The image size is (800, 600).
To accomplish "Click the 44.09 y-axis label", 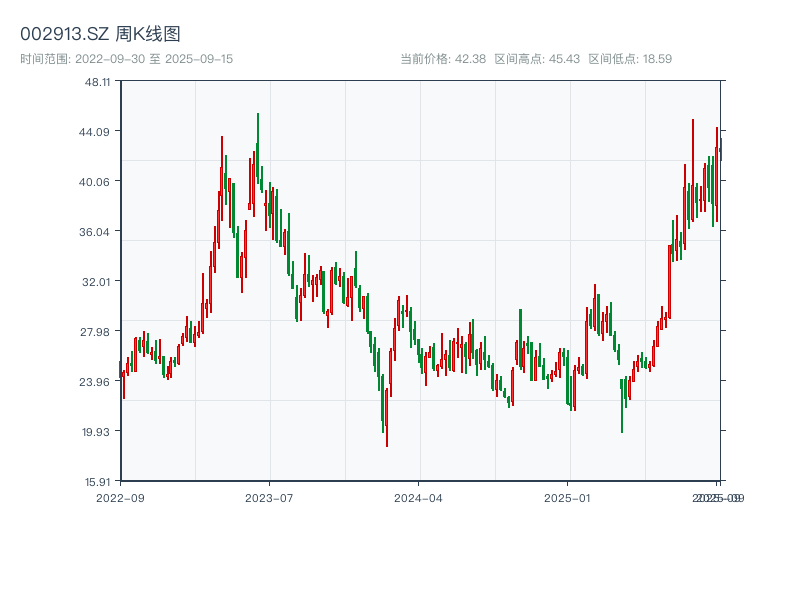I will [94, 132].
